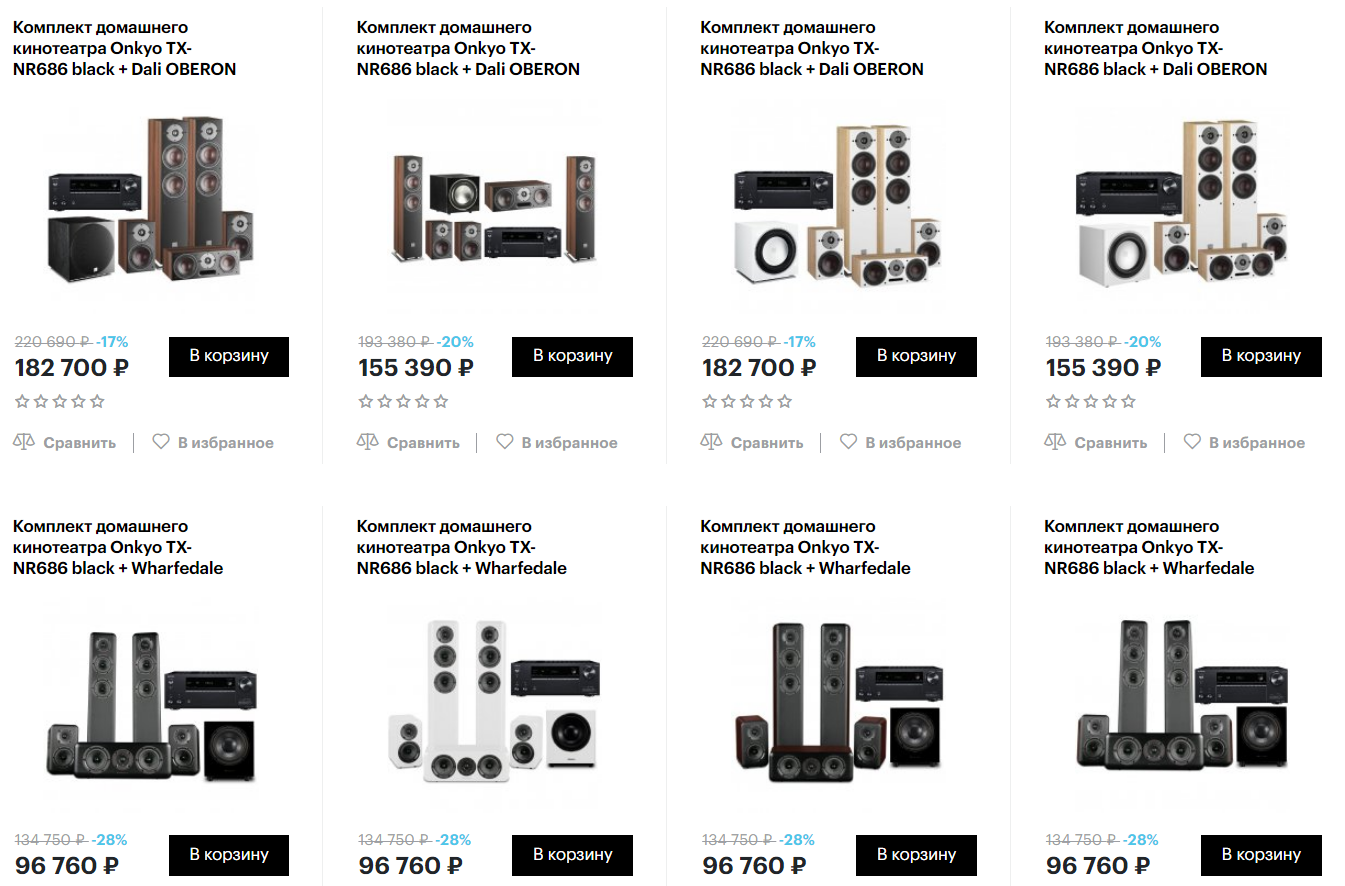Add last-column Wharfedale set to cart
The image size is (1345, 886).
coord(1261,855)
